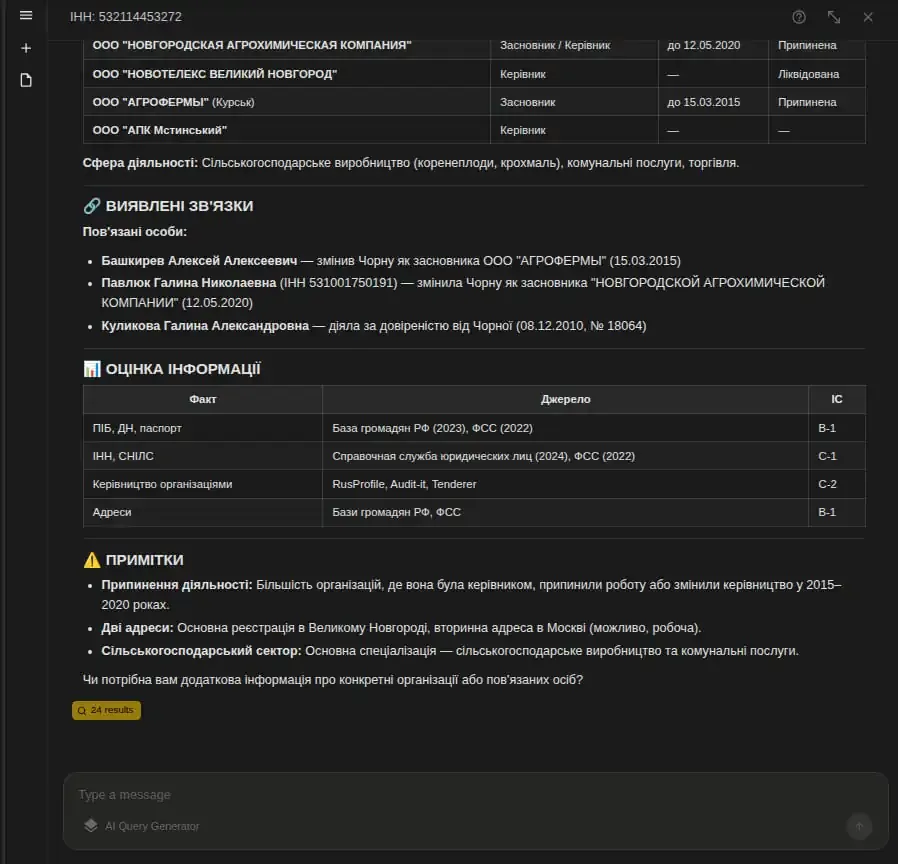Click the "Факт" column header
Image resolution: width=898 pixels, height=864 pixels.
click(202, 399)
